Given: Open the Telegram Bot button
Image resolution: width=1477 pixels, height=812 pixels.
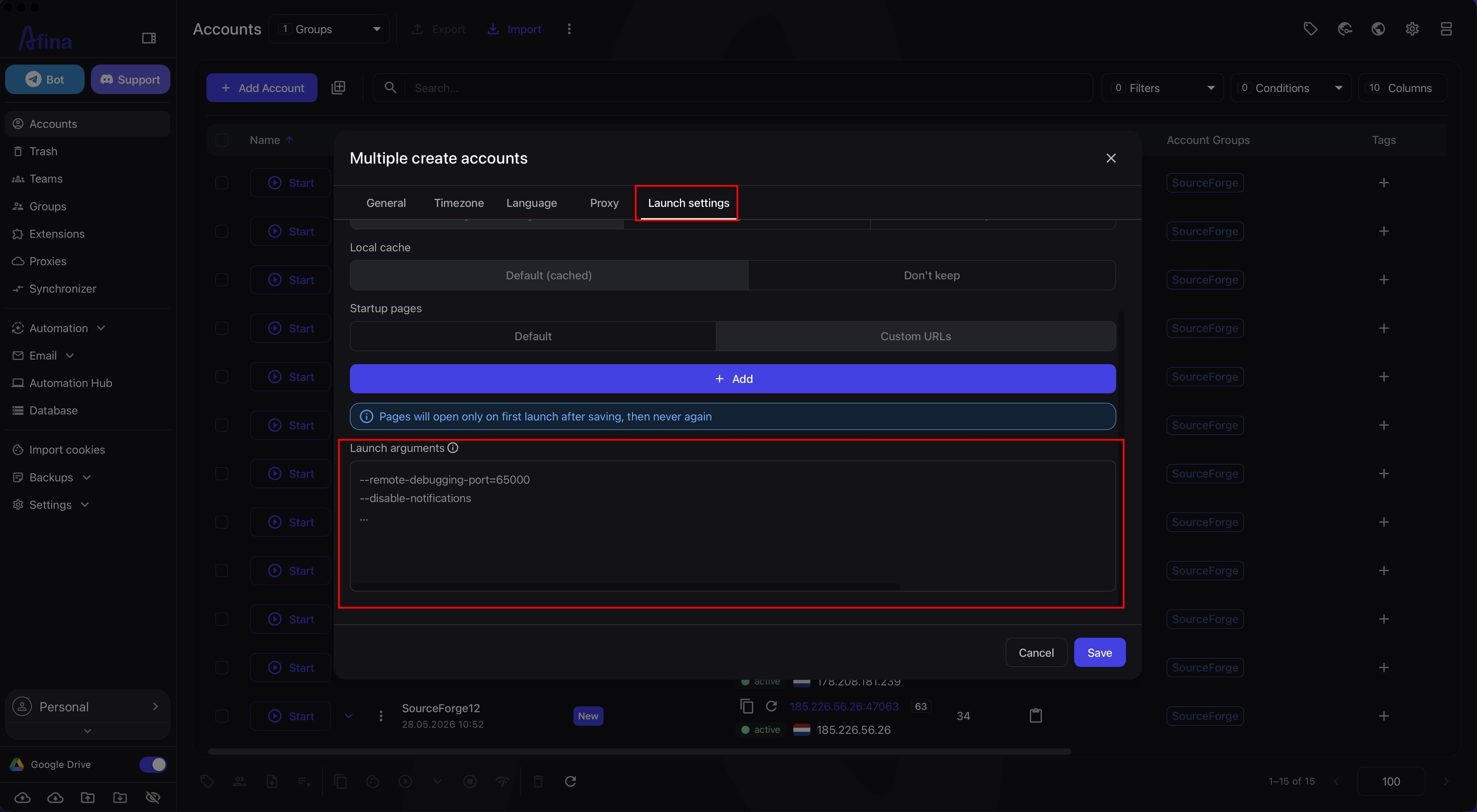Looking at the screenshot, I should [x=45, y=80].
